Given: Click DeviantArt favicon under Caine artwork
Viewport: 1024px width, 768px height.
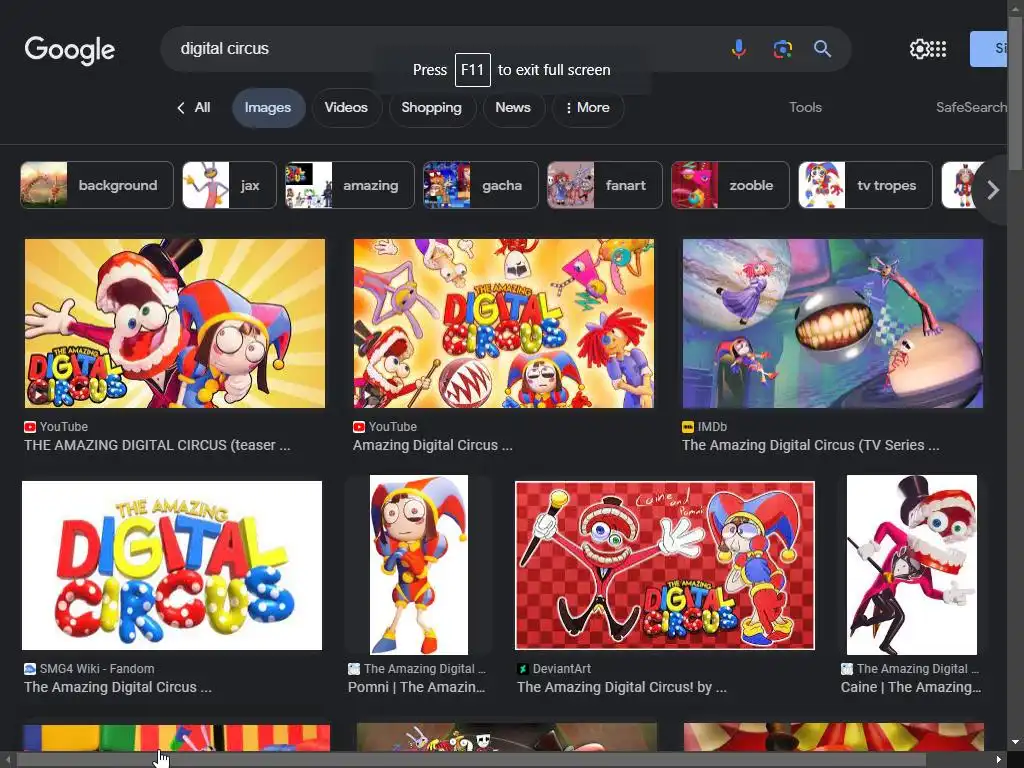Looking at the screenshot, I should (x=522, y=669).
